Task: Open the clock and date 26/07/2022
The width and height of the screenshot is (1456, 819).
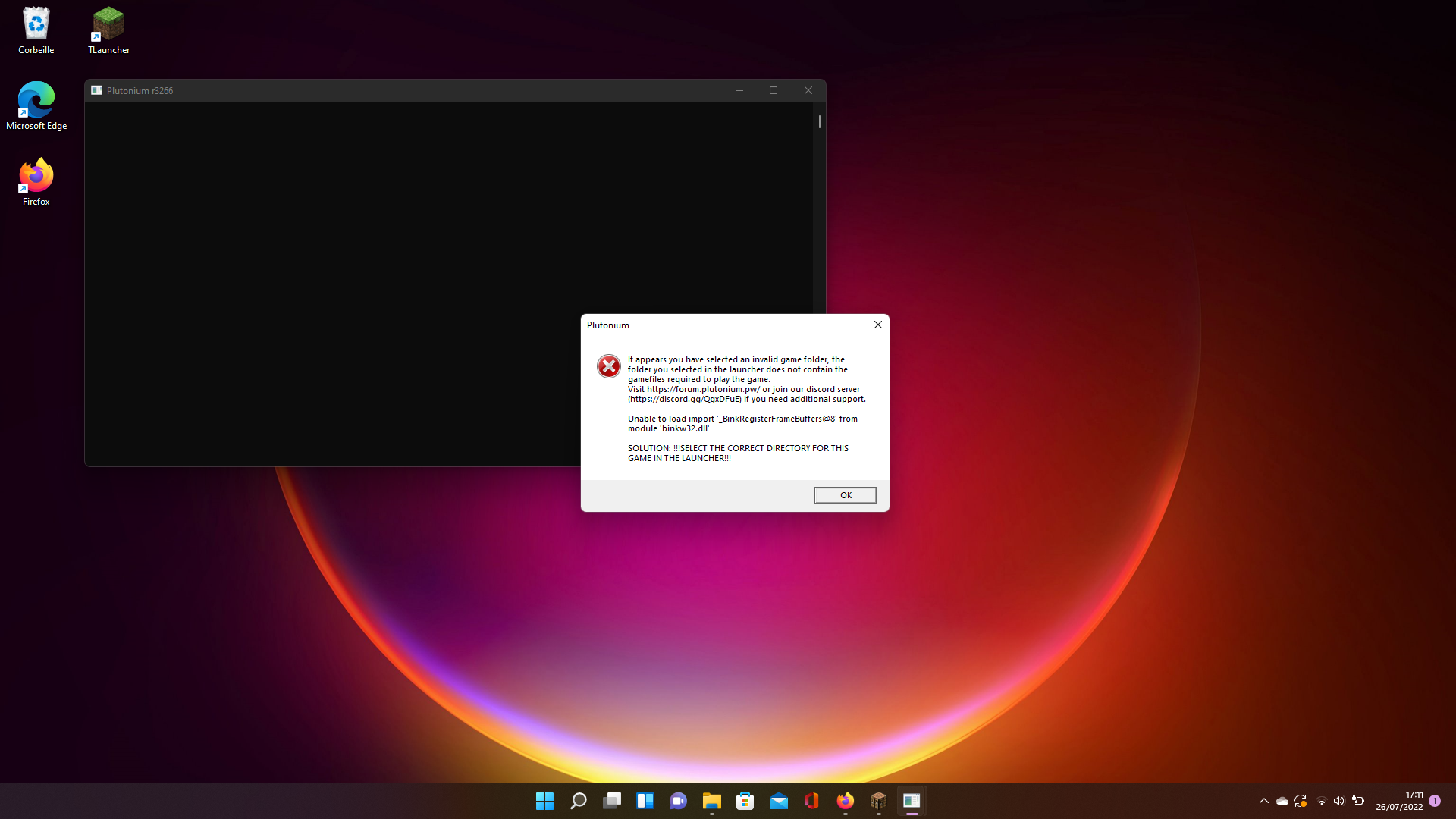Action: coord(1399,801)
